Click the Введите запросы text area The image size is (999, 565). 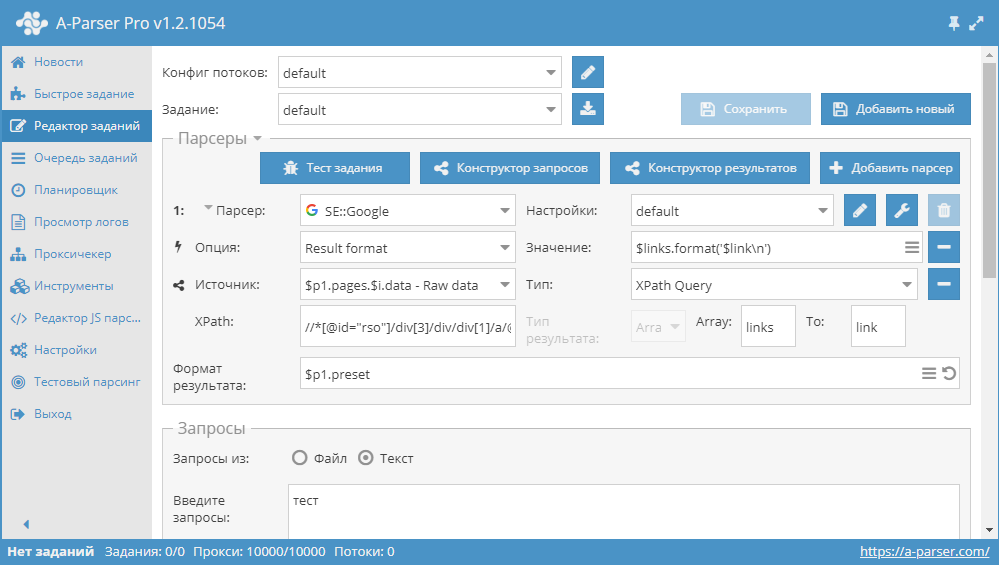(x=624, y=511)
